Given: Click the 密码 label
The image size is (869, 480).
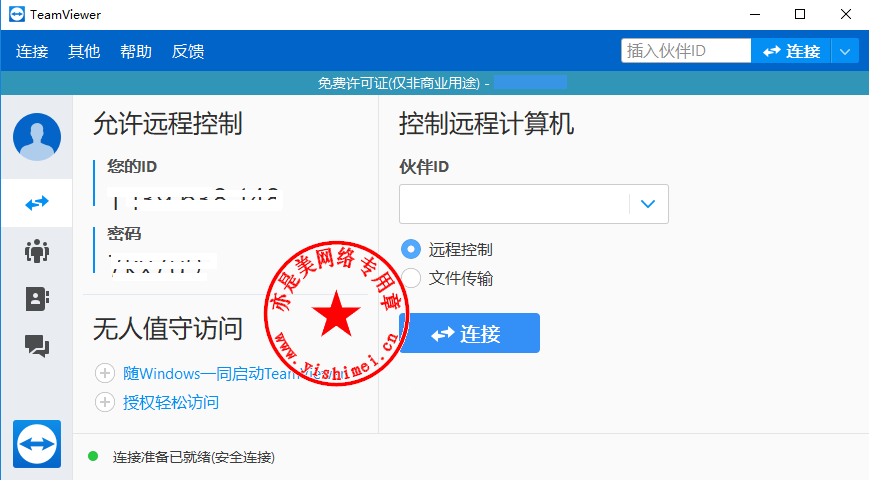Looking at the screenshot, I should coord(124,233).
